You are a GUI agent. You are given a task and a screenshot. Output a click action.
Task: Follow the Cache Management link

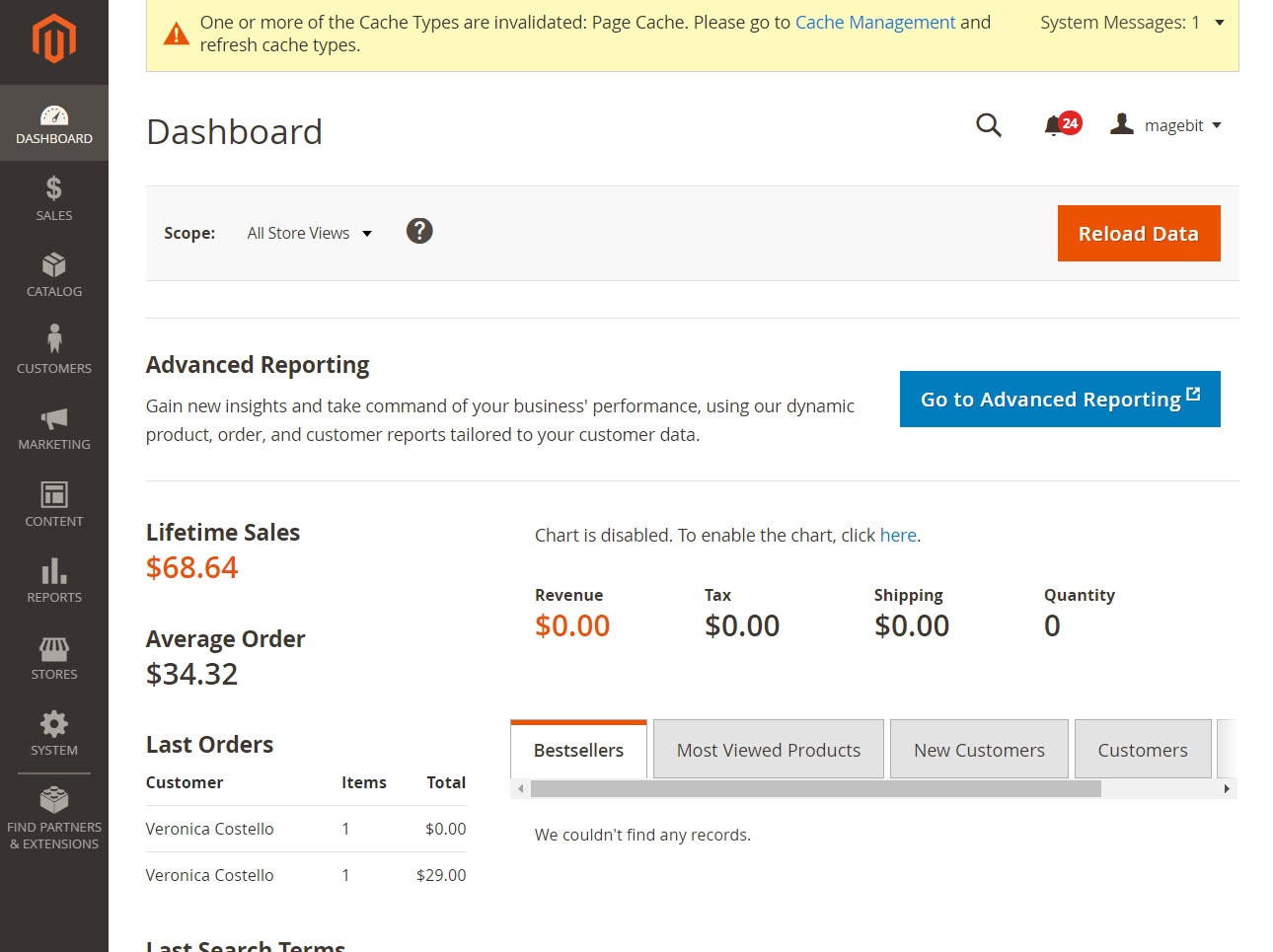click(875, 23)
